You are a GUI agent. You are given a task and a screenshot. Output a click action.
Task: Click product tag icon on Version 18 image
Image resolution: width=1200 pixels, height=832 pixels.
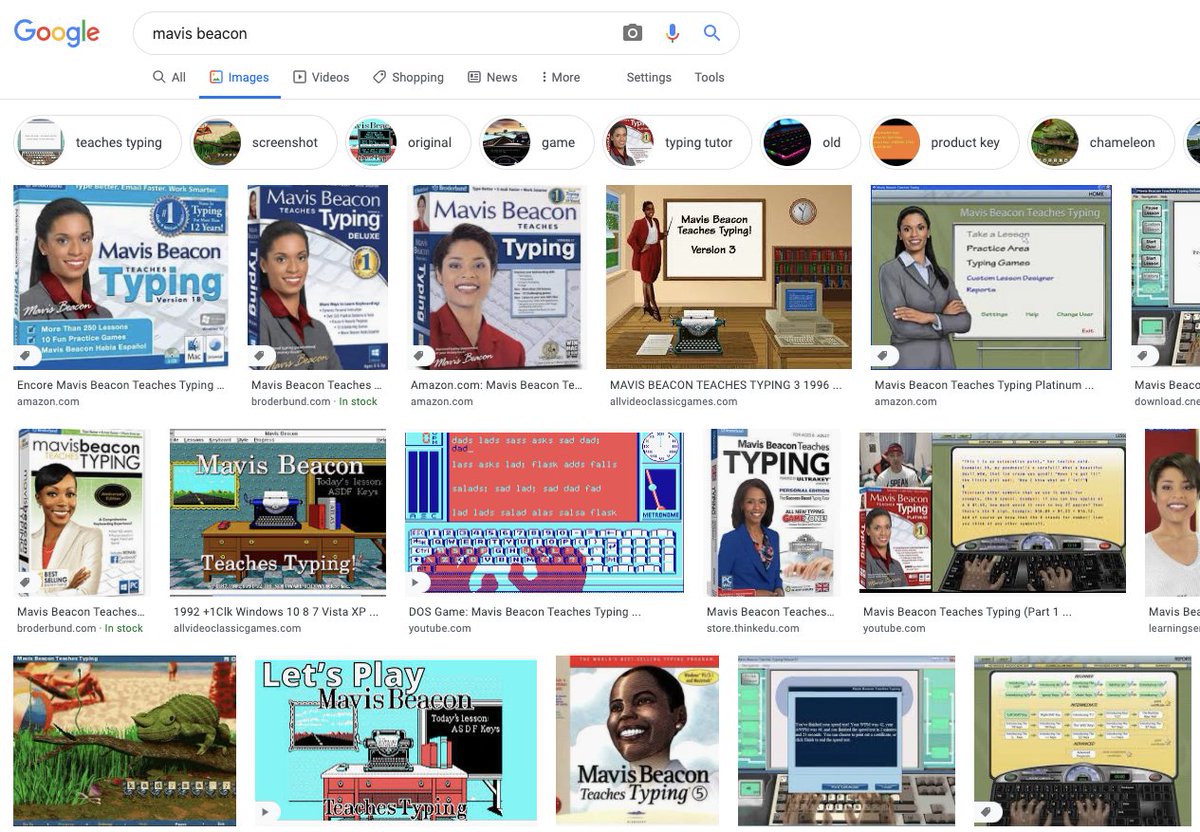(27, 355)
